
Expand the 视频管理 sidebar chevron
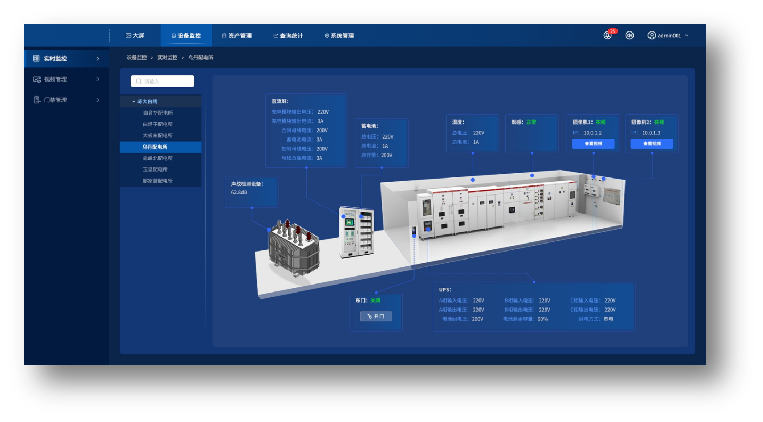98,79
